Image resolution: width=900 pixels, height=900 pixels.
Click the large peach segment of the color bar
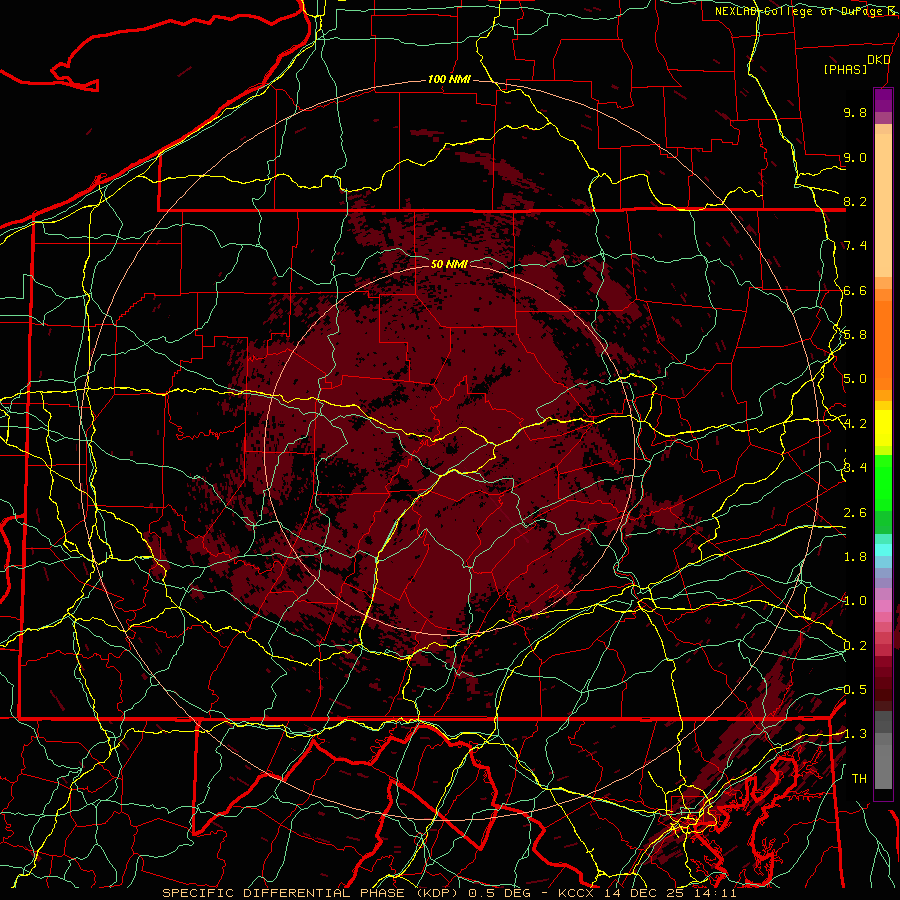tap(883, 207)
